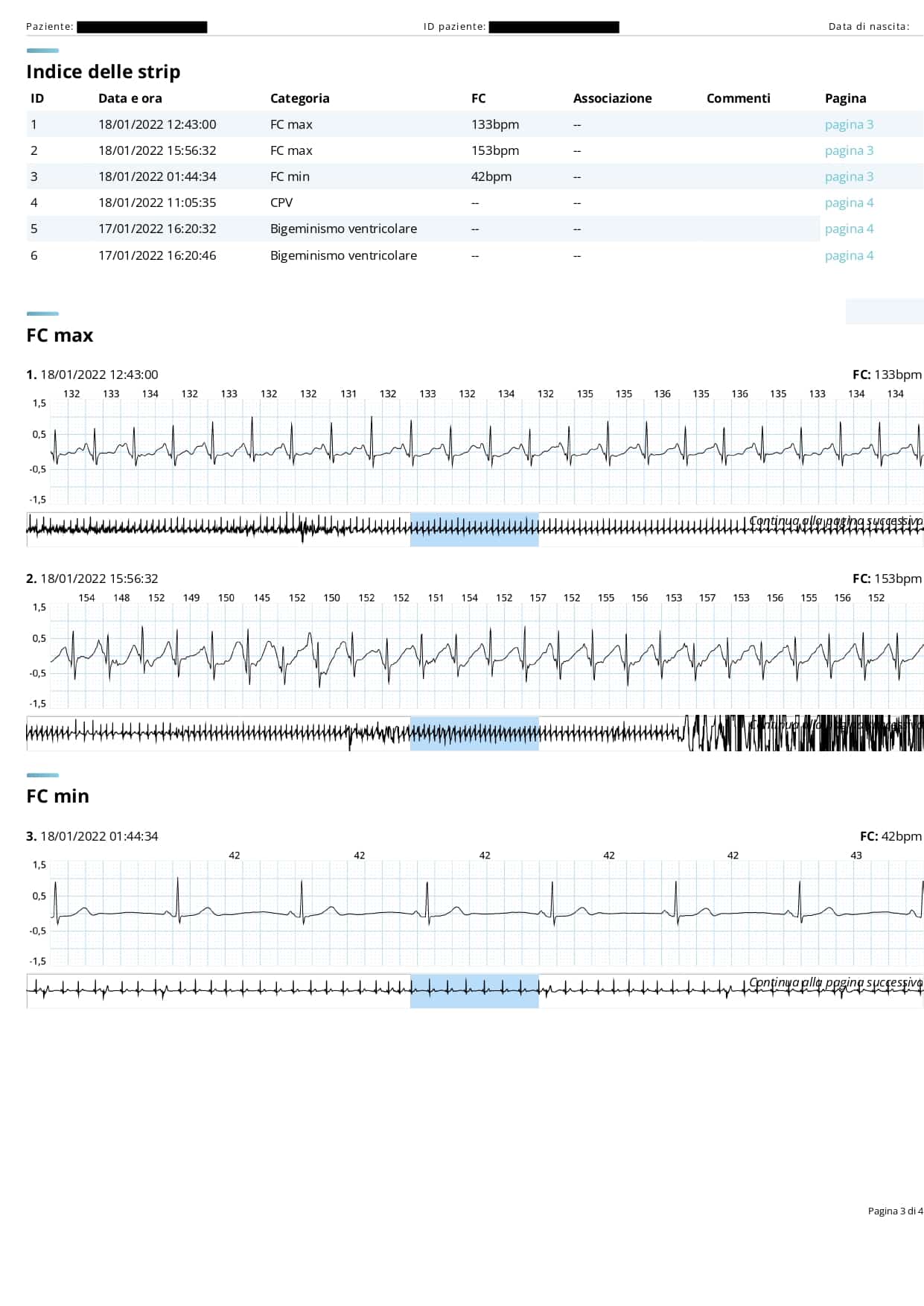Select the blue highlighted region in strip 3 overview
This screenshot has width=924, height=1306.
[x=474, y=991]
